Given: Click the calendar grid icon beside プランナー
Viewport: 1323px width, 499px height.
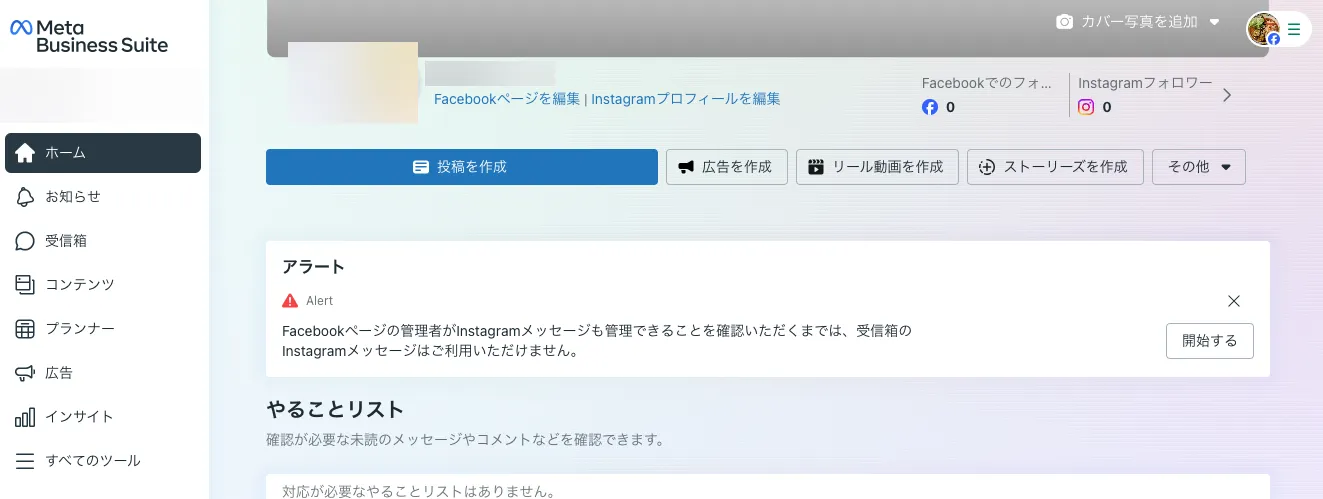Looking at the screenshot, I should click(25, 329).
